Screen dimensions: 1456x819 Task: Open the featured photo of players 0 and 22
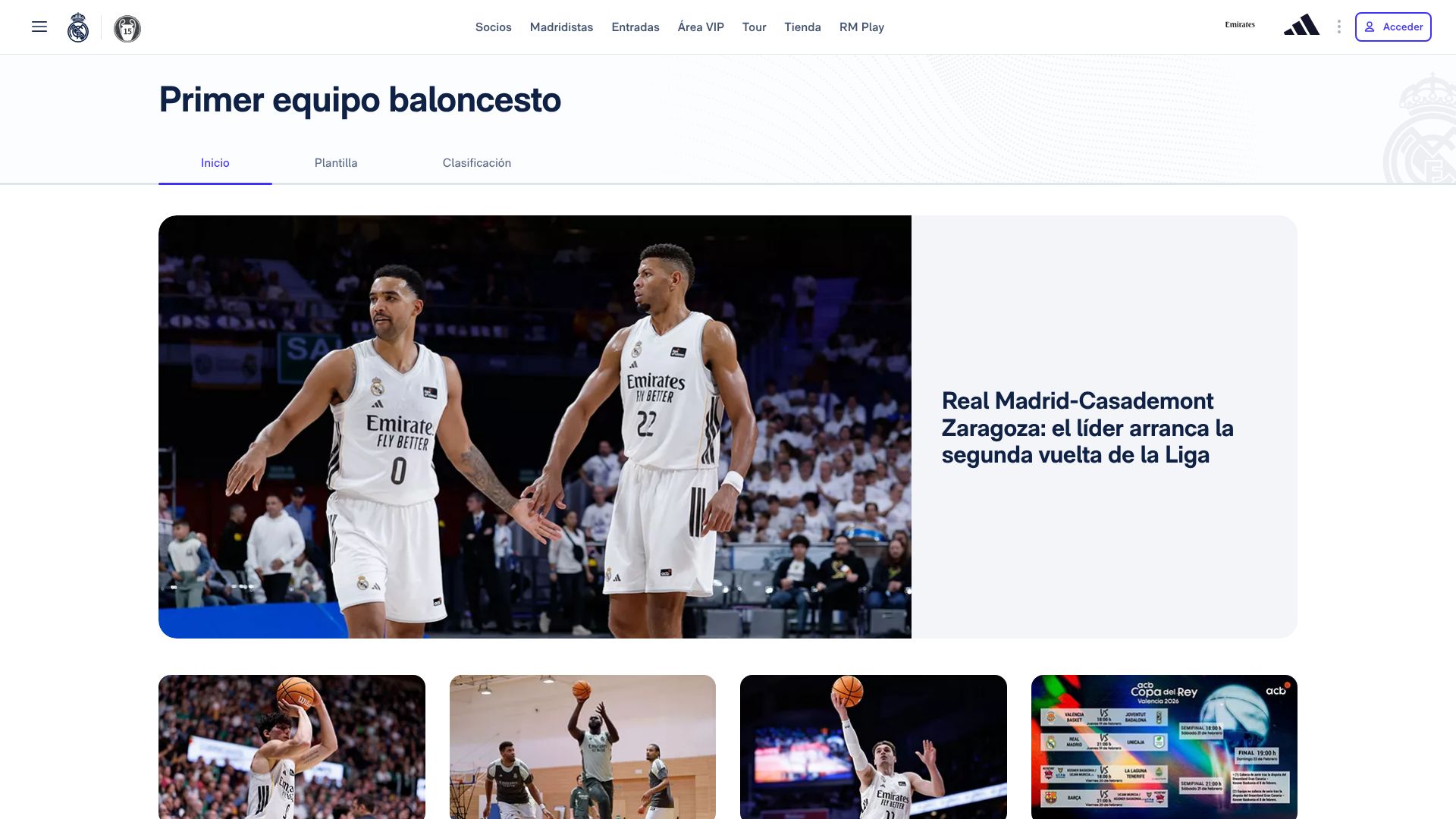535,427
